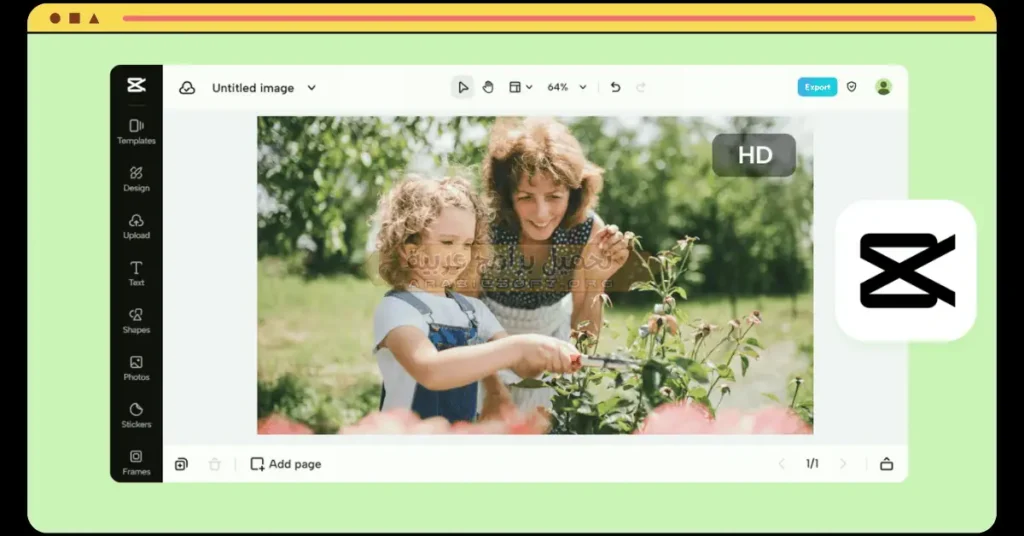Open the user profile avatar
The image size is (1024, 536).
(884, 87)
